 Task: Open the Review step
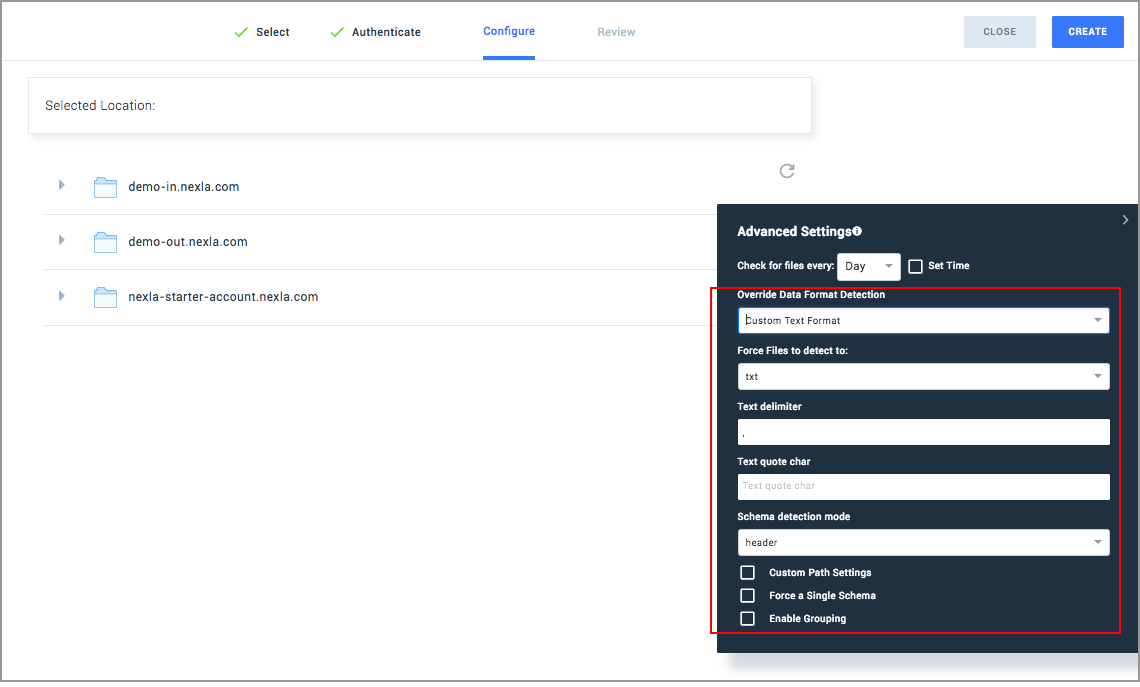[616, 32]
